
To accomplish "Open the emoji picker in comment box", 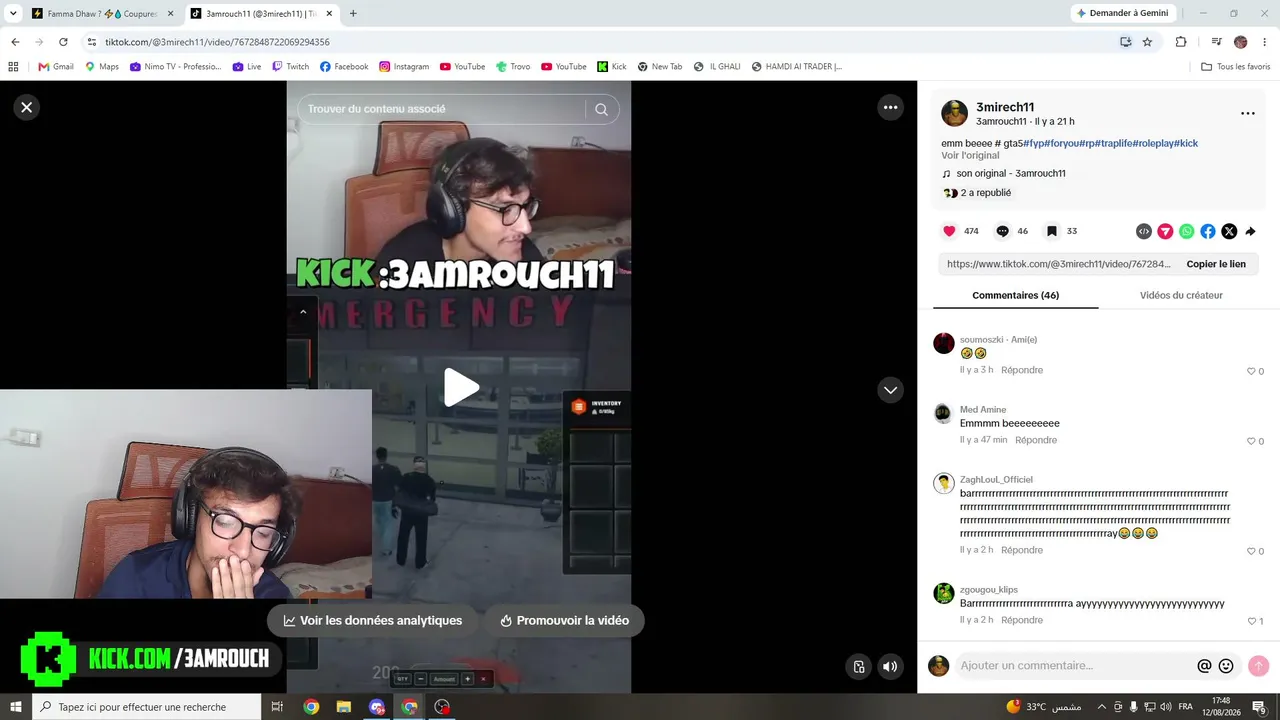I will [1226, 666].
